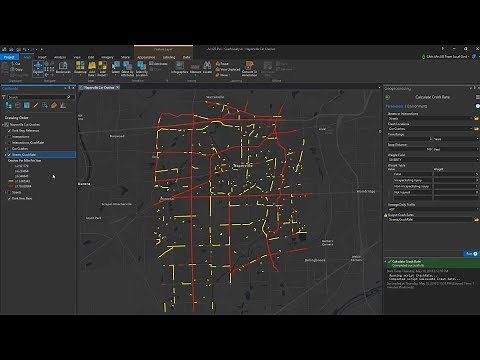Open the Basemap gallery
This screenshot has width=480, height=360.
[80, 68]
